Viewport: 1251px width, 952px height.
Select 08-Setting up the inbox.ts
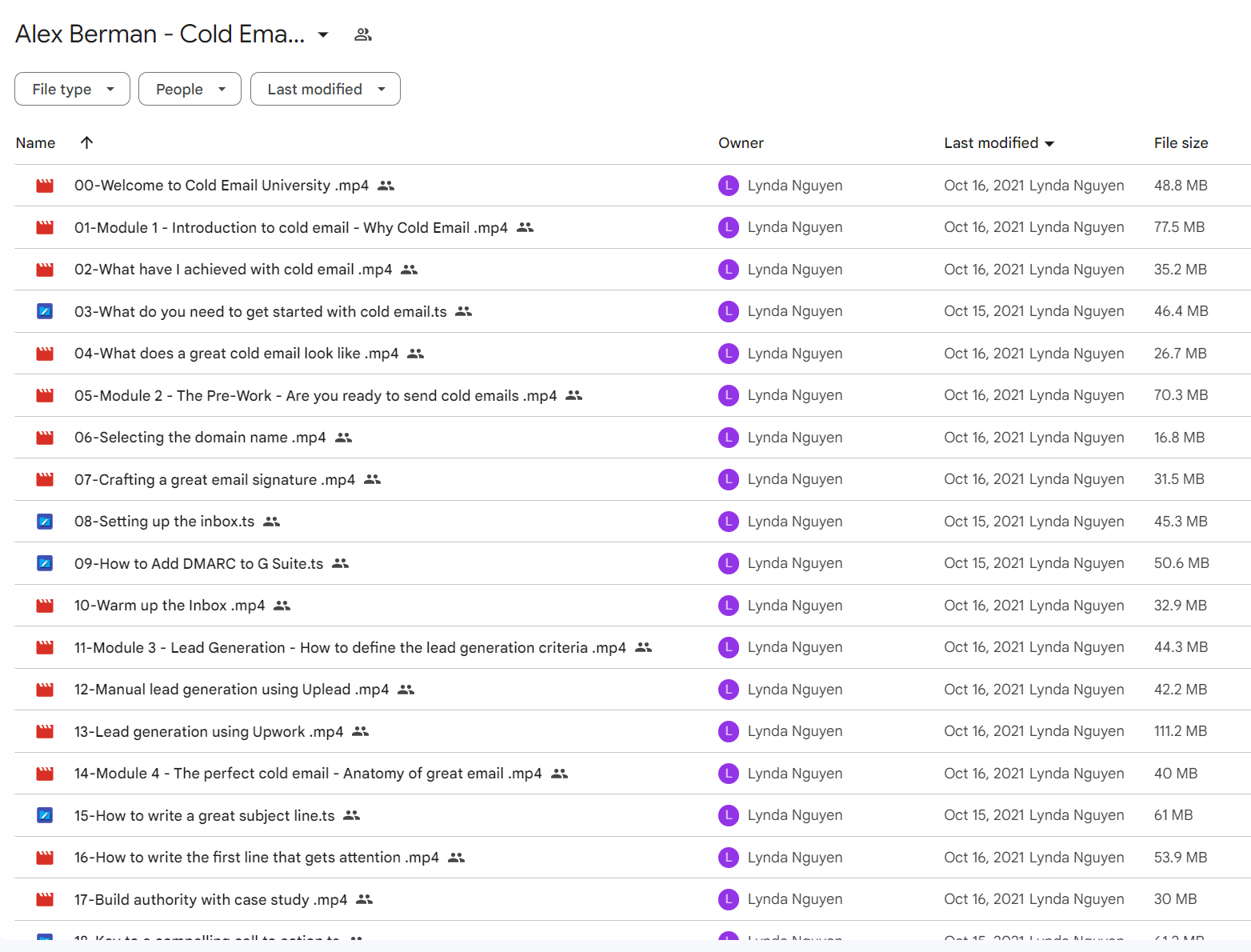click(x=164, y=522)
